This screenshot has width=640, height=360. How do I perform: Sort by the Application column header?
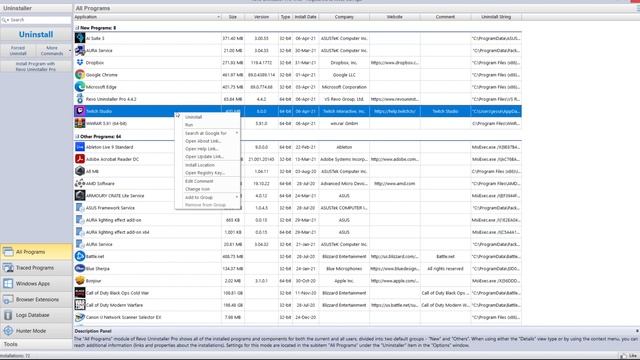[147, 17]
